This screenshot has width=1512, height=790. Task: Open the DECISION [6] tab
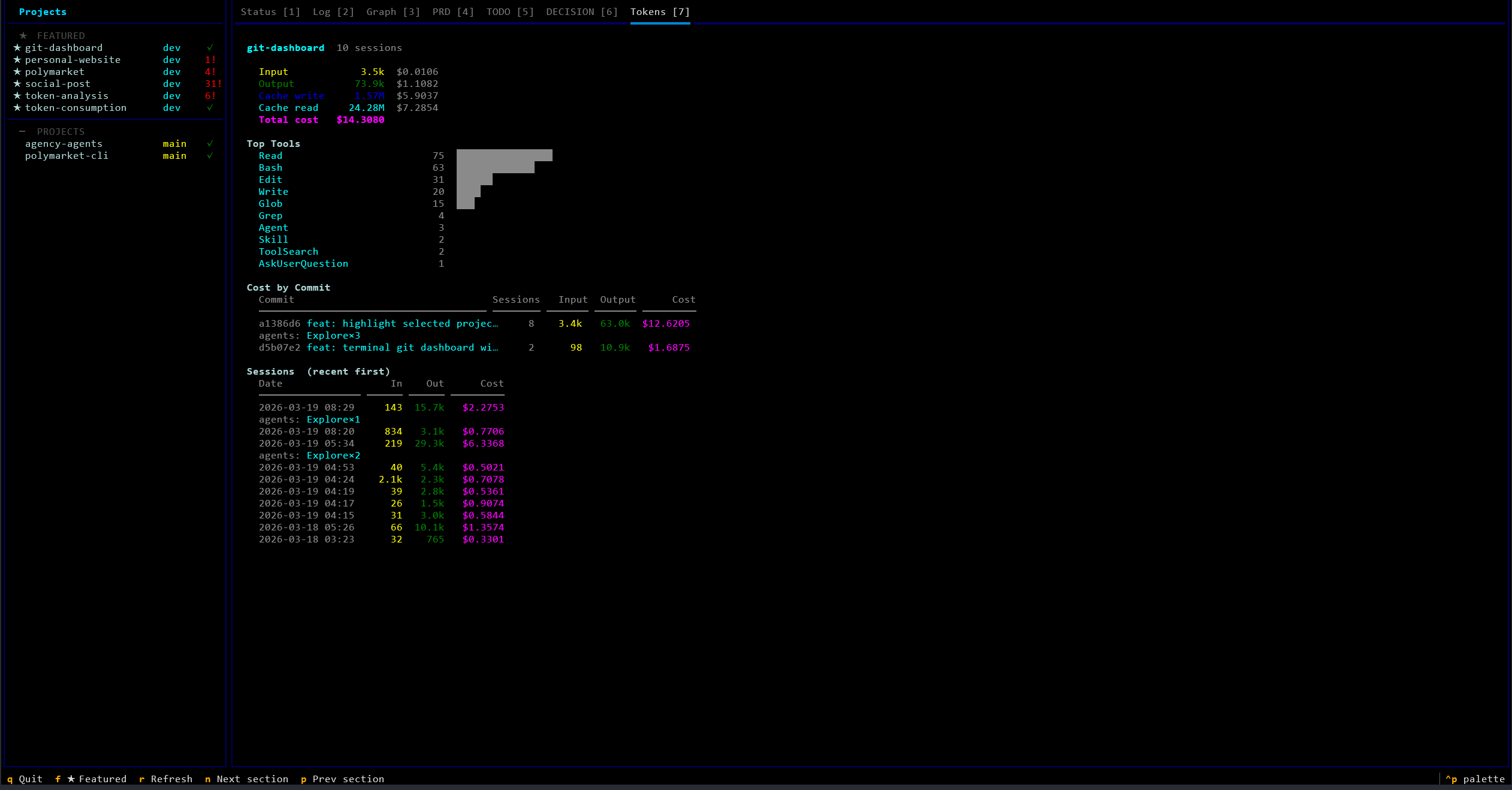coord(581,12)
